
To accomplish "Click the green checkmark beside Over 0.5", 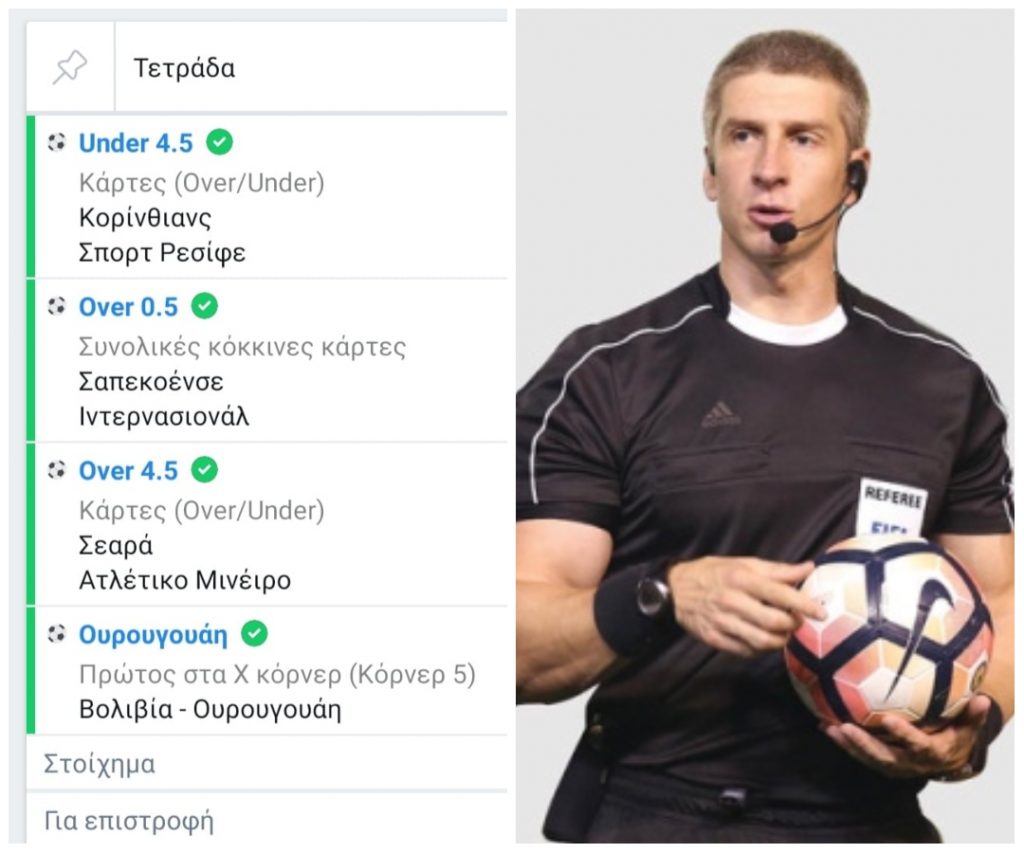I will pyautogui.click(x=204, y=306).
